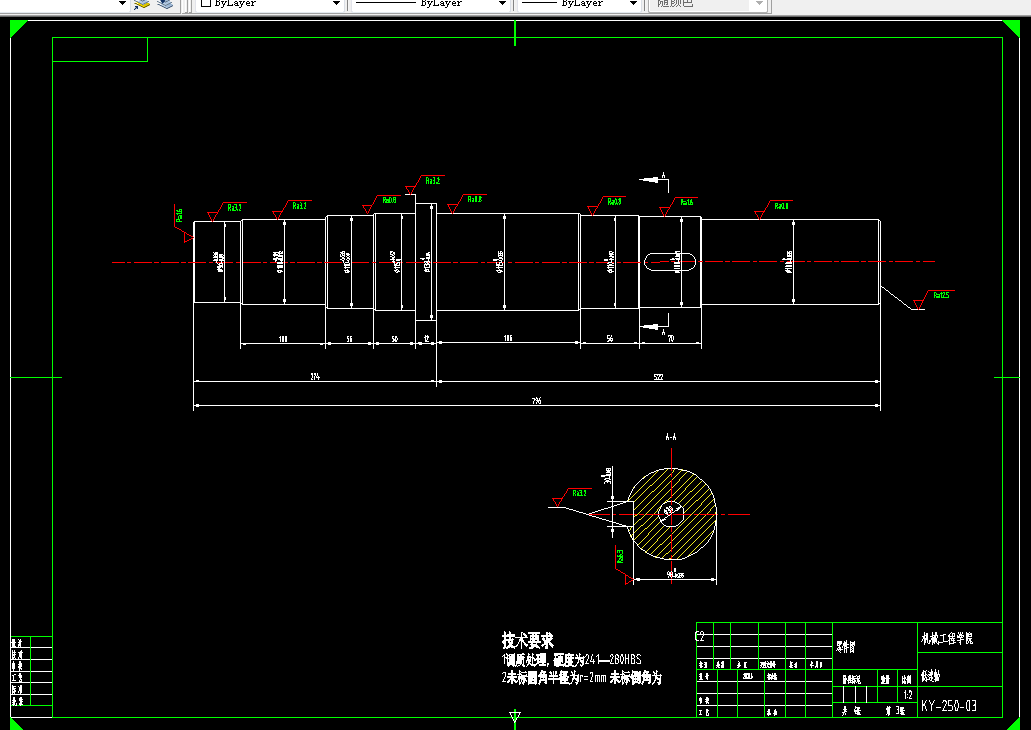This screenshot has width=1031, height=730.
Task: Select the 522 dimension text
Action: pyautogui.click(x=658, y=377)
